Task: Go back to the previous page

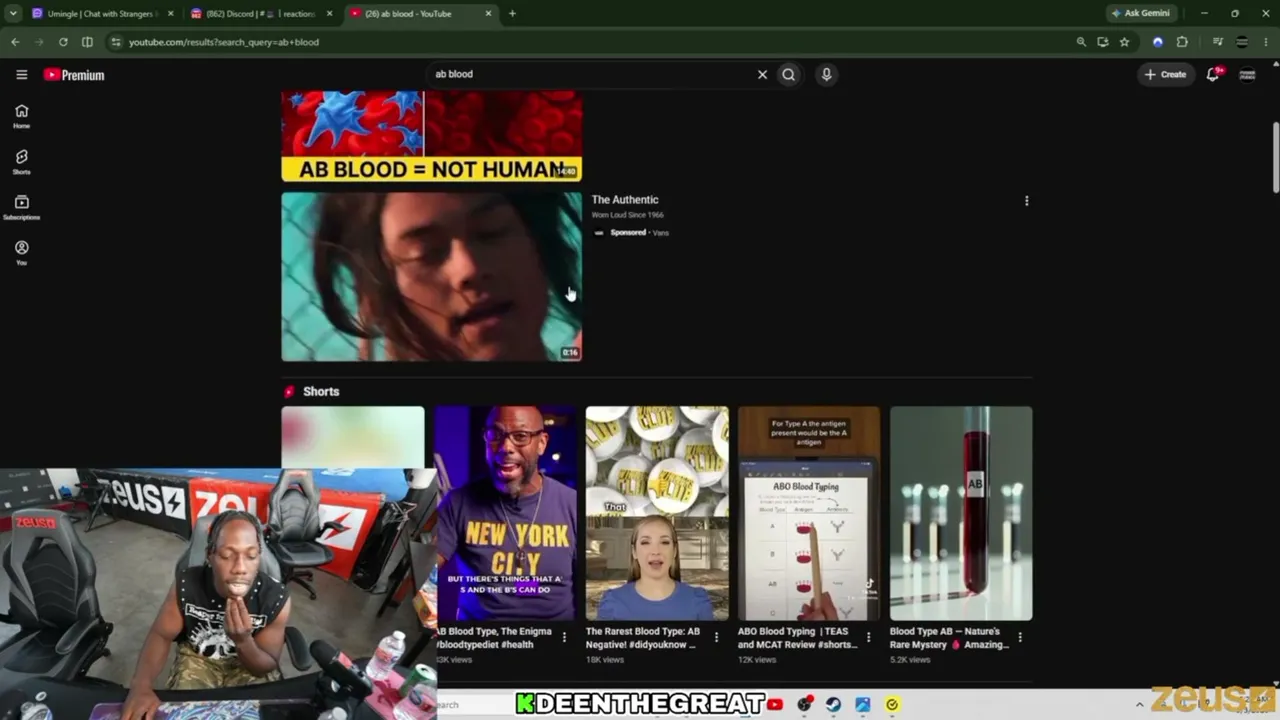Action: [x=15, y=42]
